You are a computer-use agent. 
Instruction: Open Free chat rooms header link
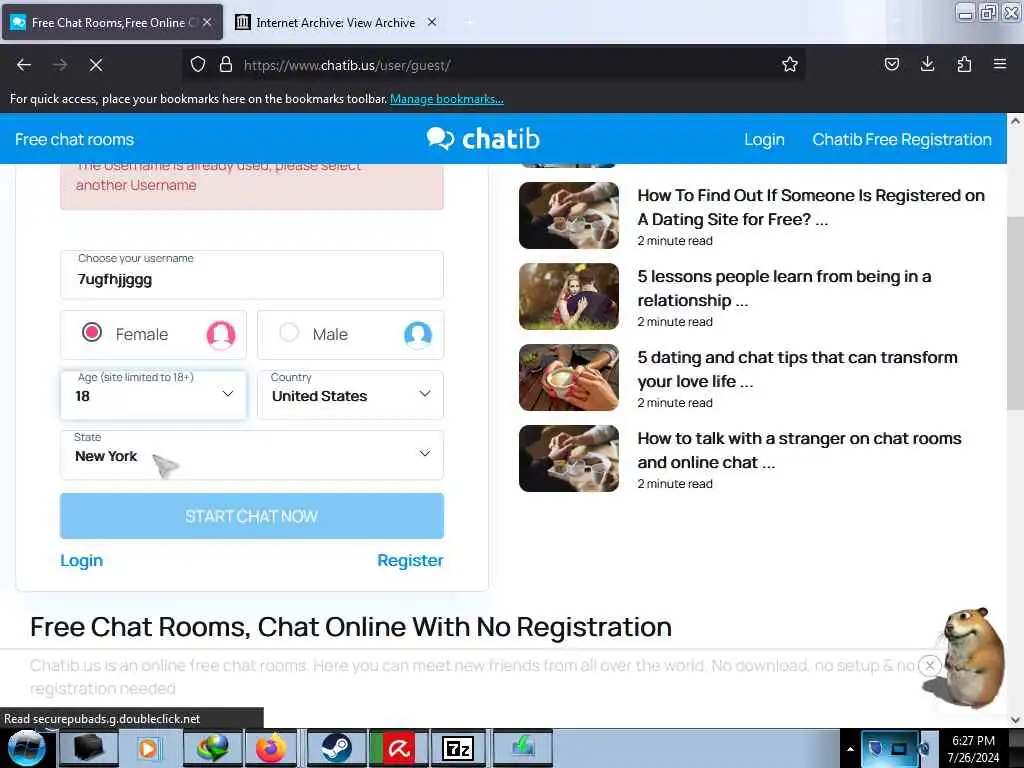pos(74,139)
